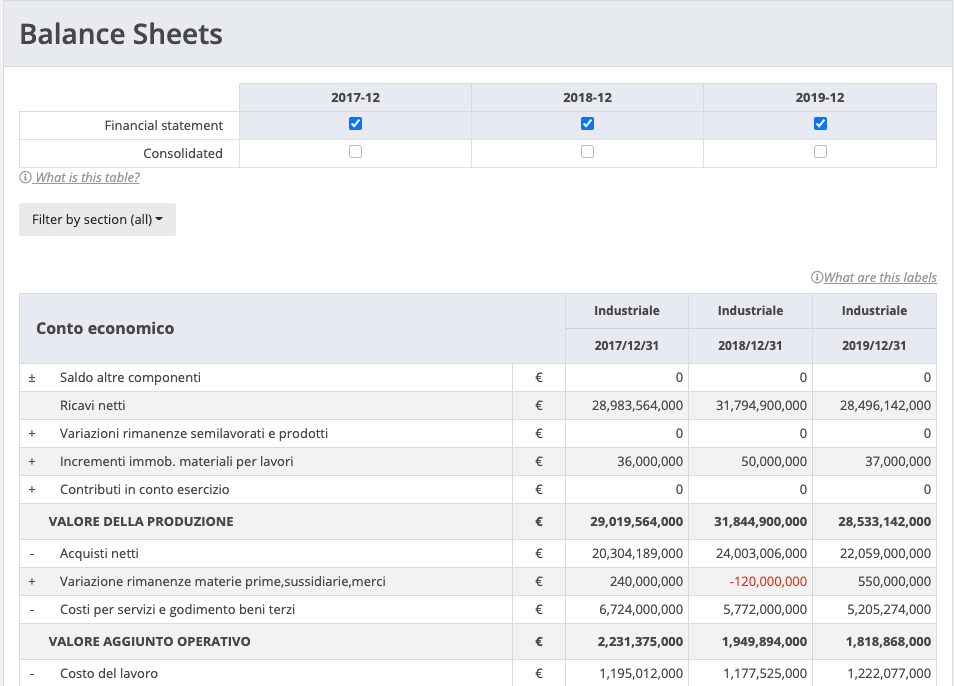This screenshot has height=686, width=954.
Task: Click plus sign beside Variazioni rimanenze semilavorati
Action: point(32,434)
